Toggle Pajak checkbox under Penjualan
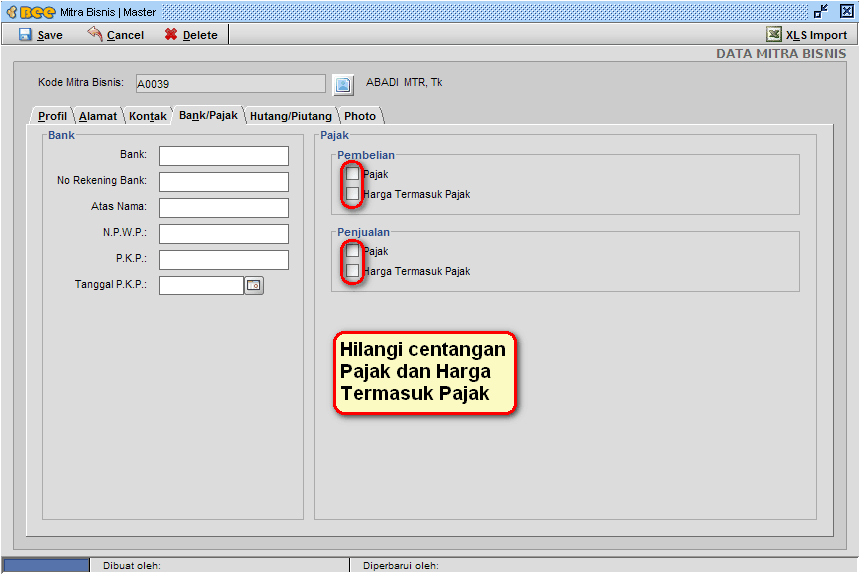 (352, 251)
